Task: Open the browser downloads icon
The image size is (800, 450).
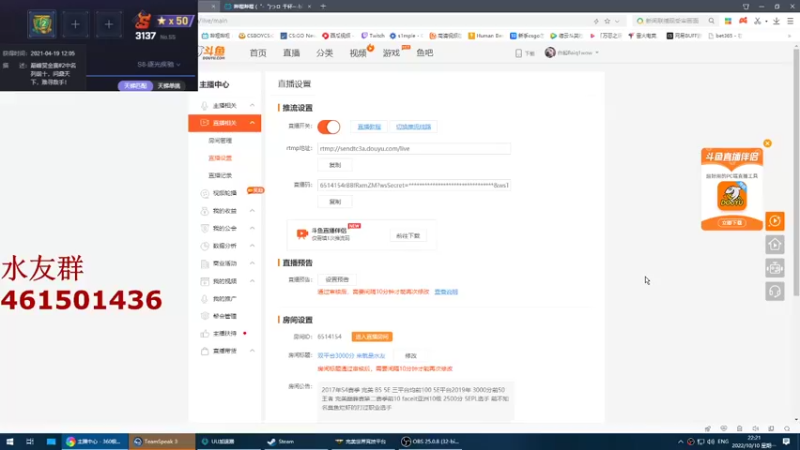Action: pos(776,21)
